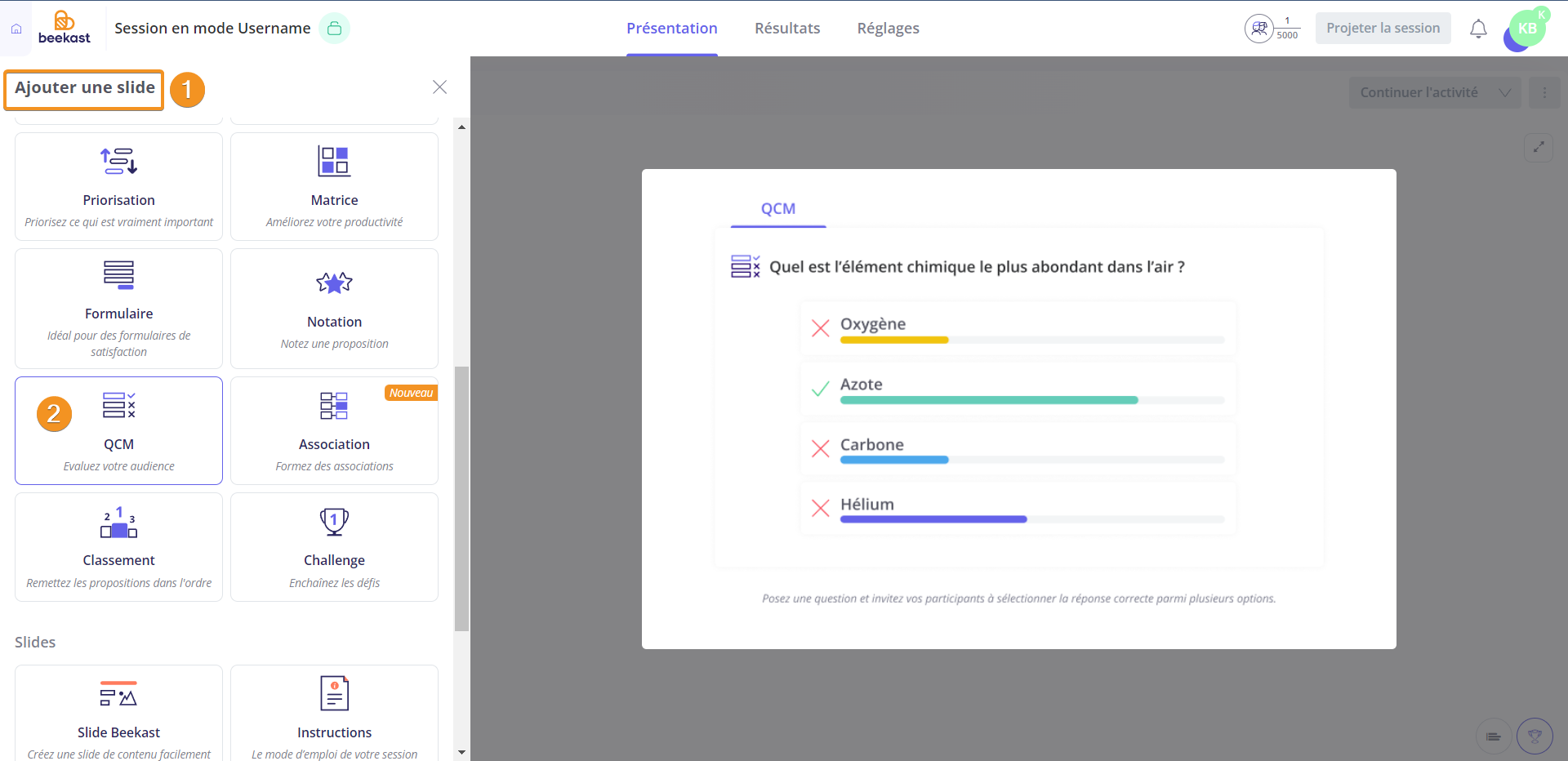Select the Priorisation activity icon

[118, 161]
